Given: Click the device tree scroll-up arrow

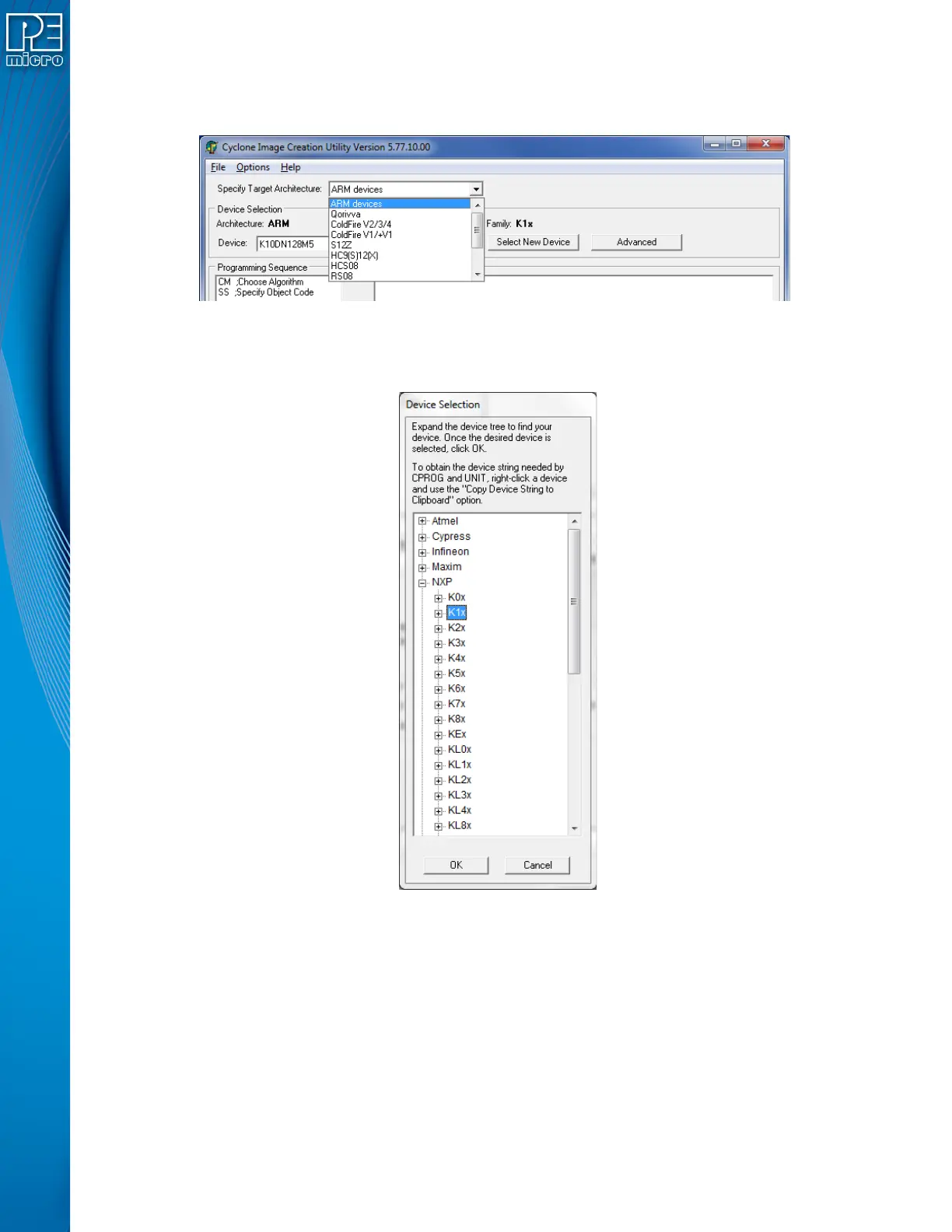Looking at the screenshot, I should (574, 521).
